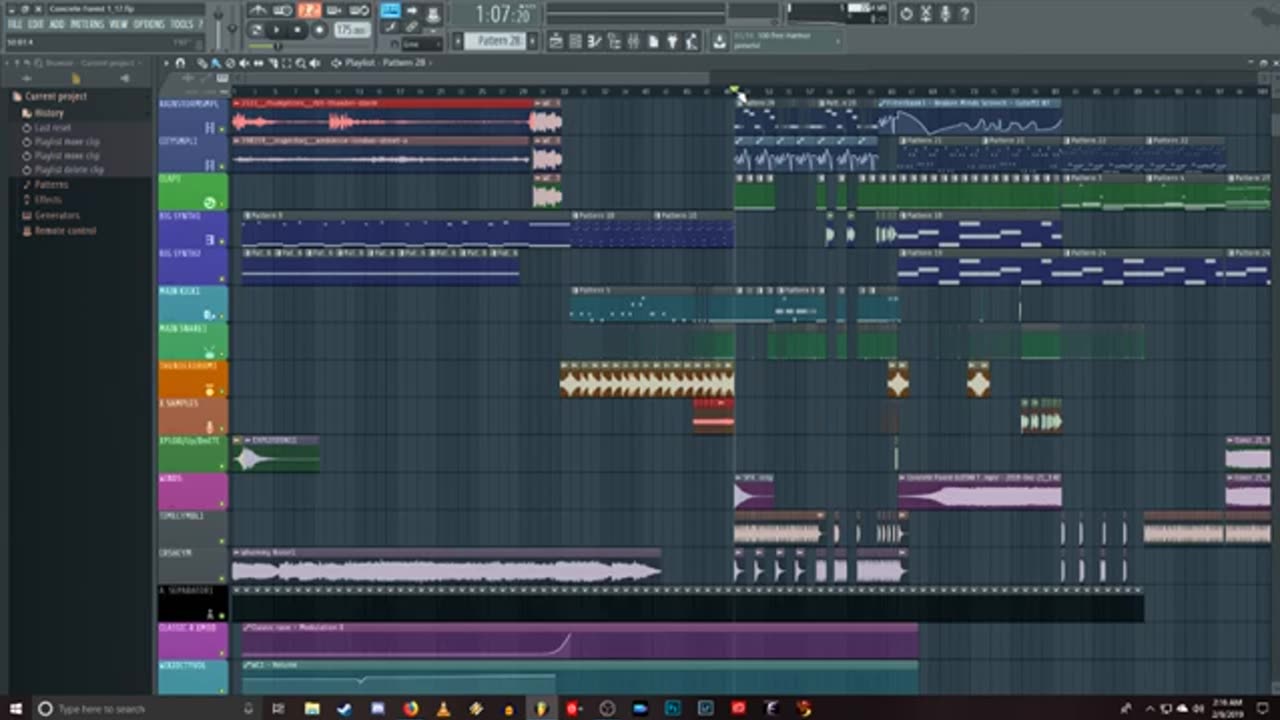
Task: Select the Mute tool in playlist toolbar
Action: (x=244, y=62)
